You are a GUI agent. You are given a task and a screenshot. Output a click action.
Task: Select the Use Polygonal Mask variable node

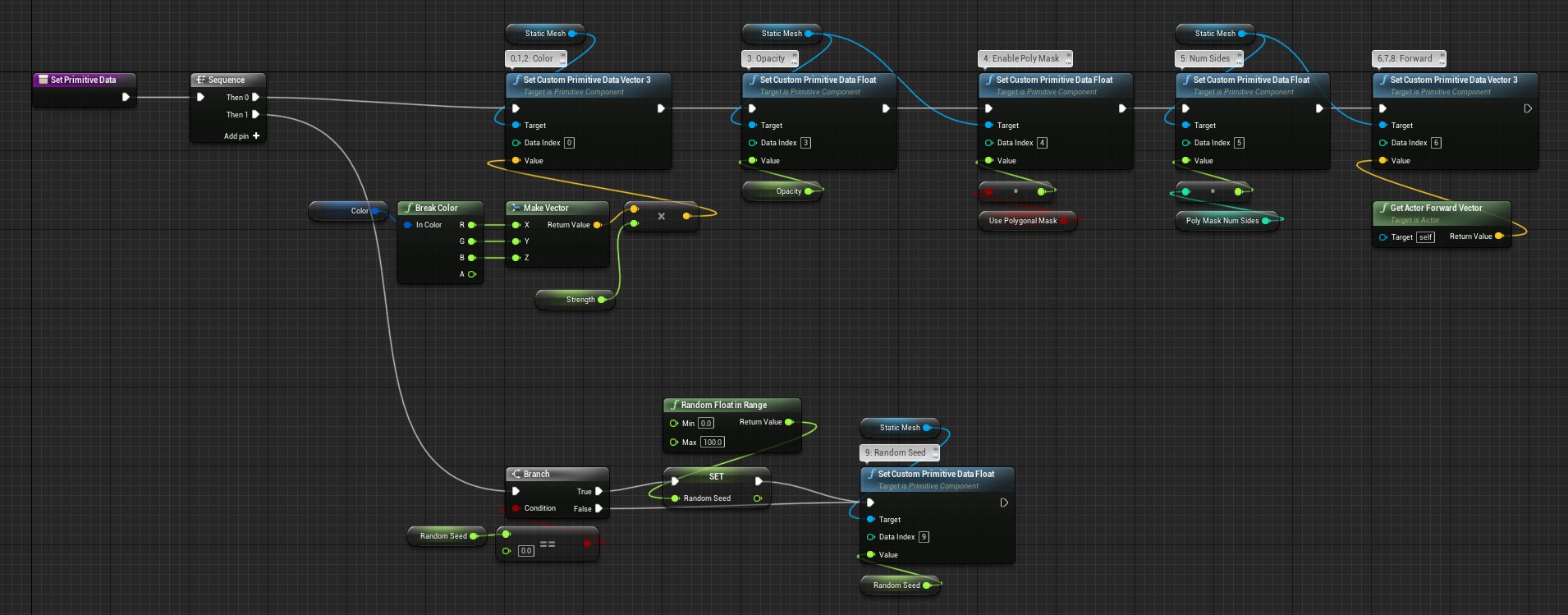coord(1022,221)
